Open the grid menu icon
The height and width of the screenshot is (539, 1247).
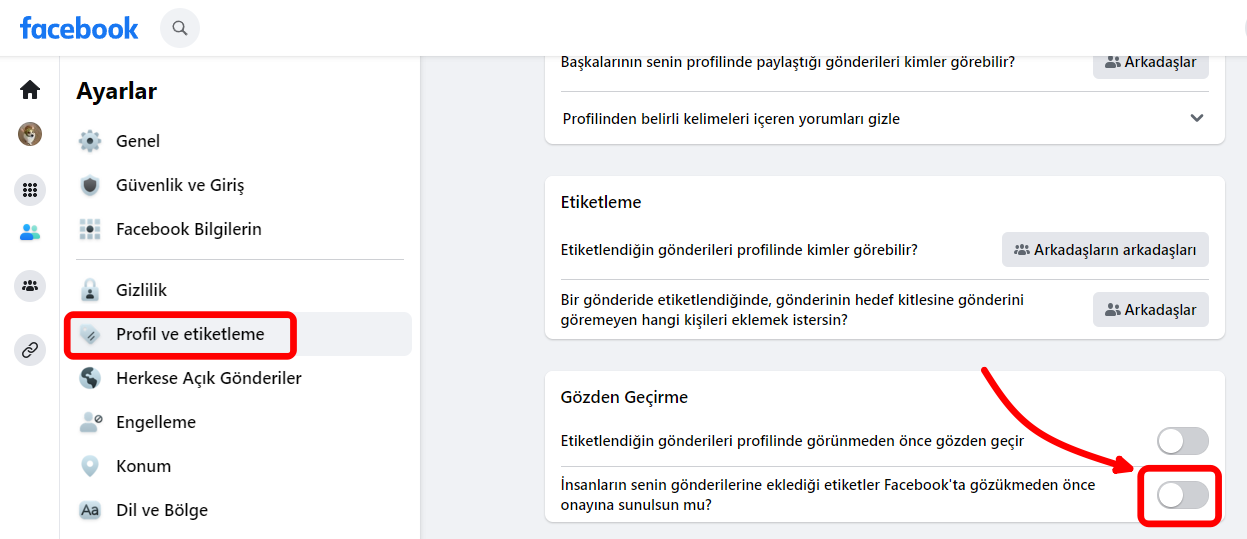click(x=30, y=190)
